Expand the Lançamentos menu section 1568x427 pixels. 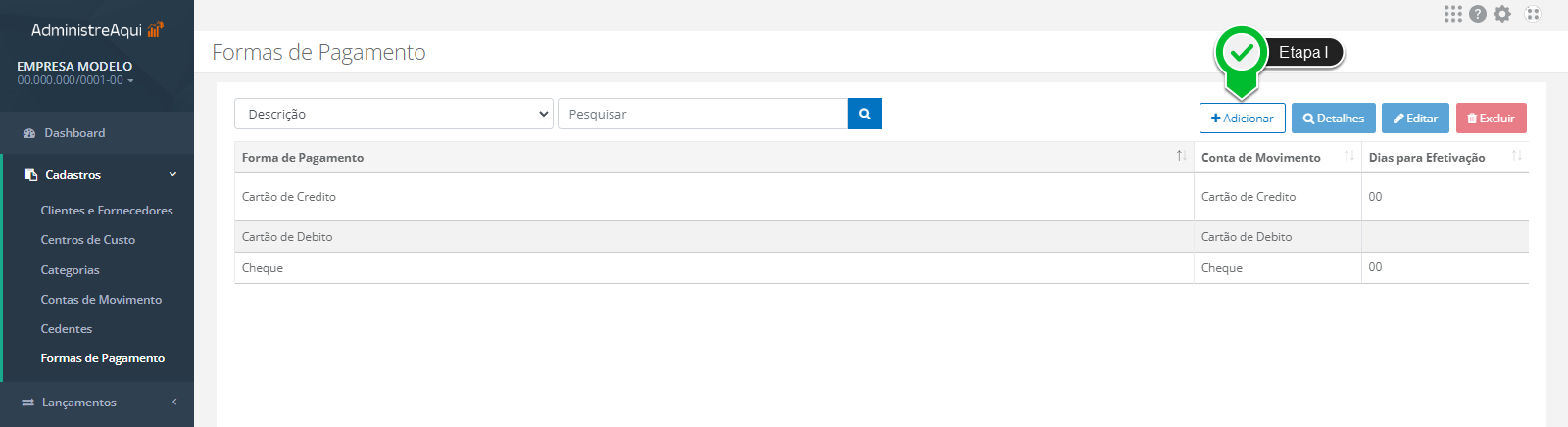click(97, 403)
